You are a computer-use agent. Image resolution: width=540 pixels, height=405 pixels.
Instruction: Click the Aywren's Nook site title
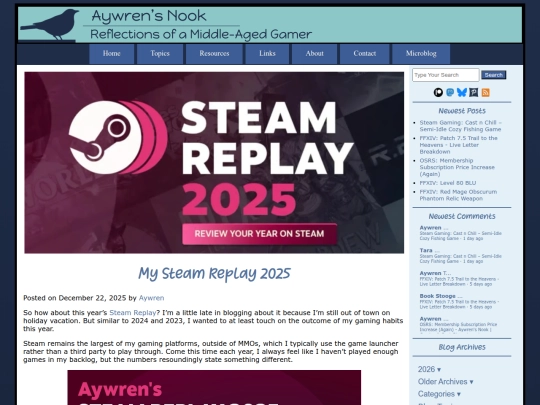point(149,16)
